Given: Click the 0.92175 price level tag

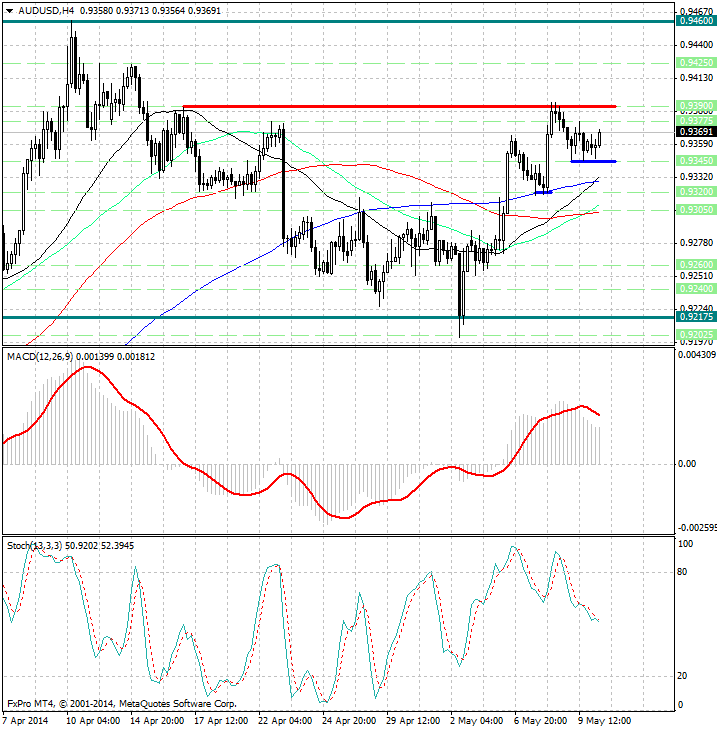Looking at the screenshot, I should tap(694, 317).
